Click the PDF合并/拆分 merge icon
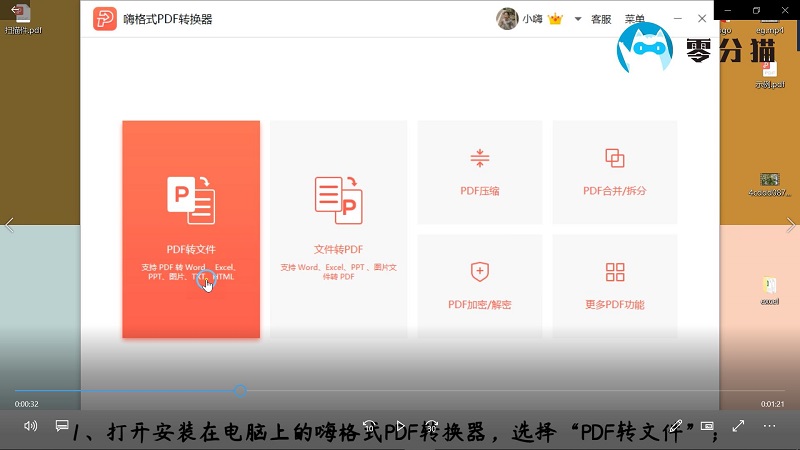This screenshot has width=800, height=450. coord(614,158)
